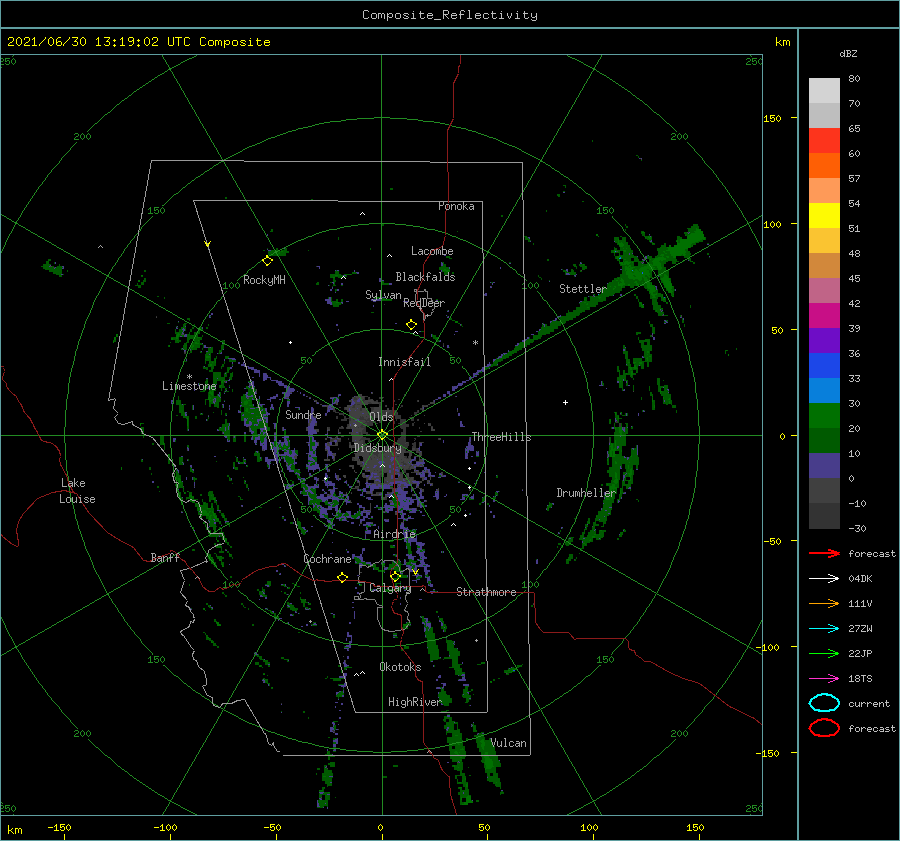Image resolution: width=900 pixels, height=841 pixels.
Task: Click the orange 111V arrow icon
Action: point(824,603)
